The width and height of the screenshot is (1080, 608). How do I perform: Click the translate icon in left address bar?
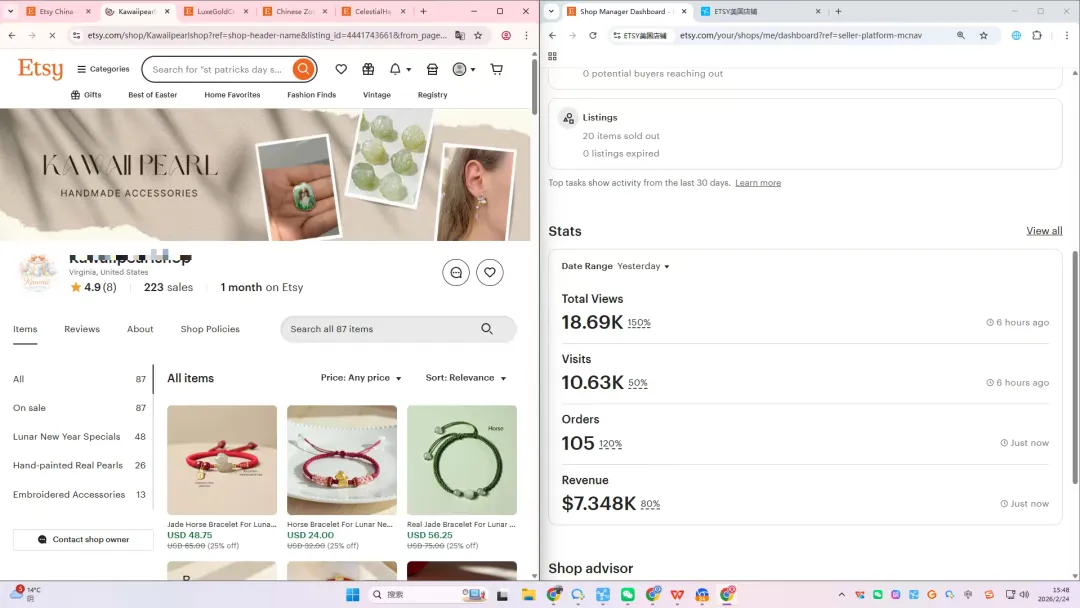460,35
